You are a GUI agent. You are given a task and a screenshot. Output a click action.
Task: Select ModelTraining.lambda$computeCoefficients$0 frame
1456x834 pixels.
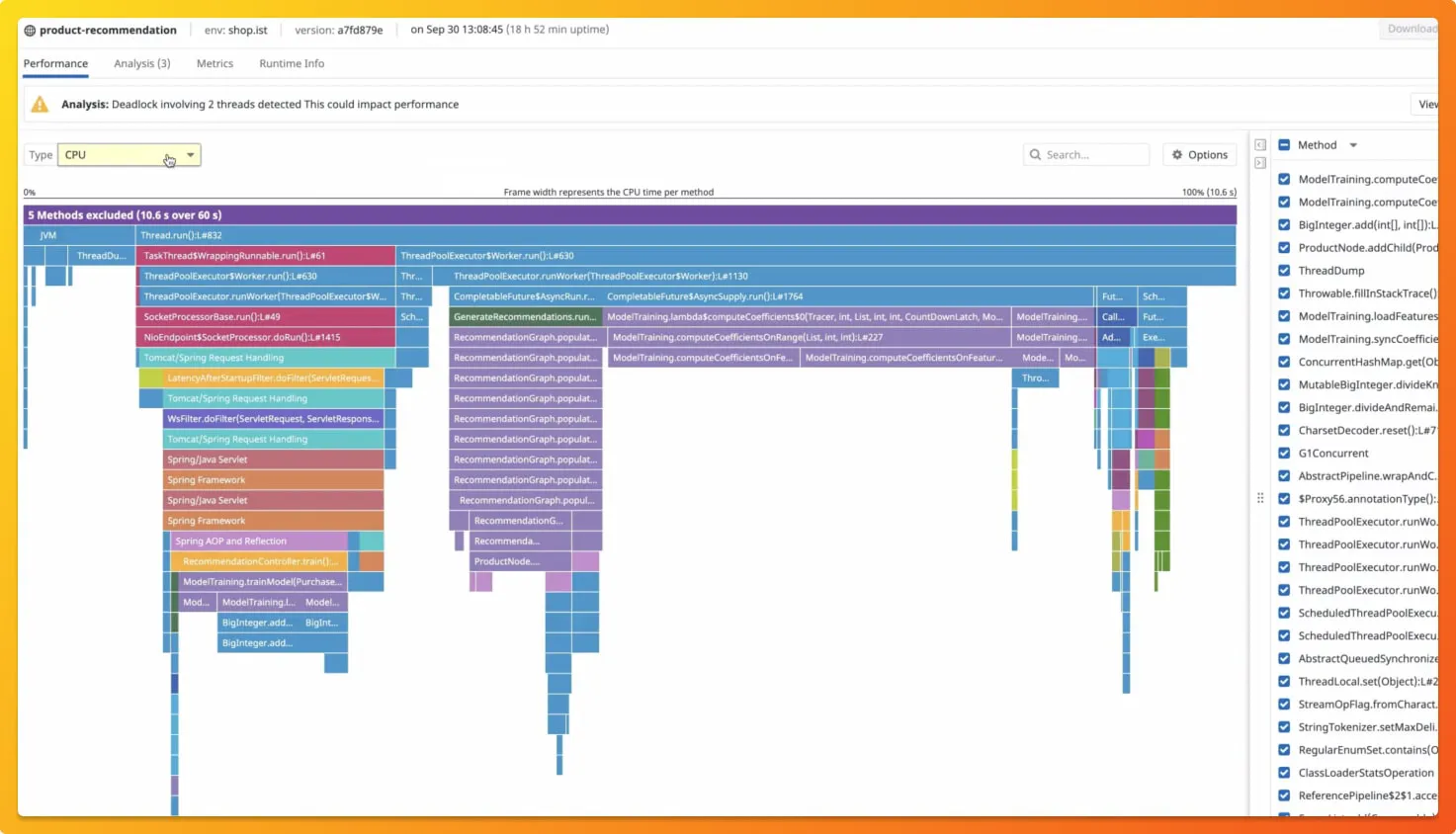(807, 317)
